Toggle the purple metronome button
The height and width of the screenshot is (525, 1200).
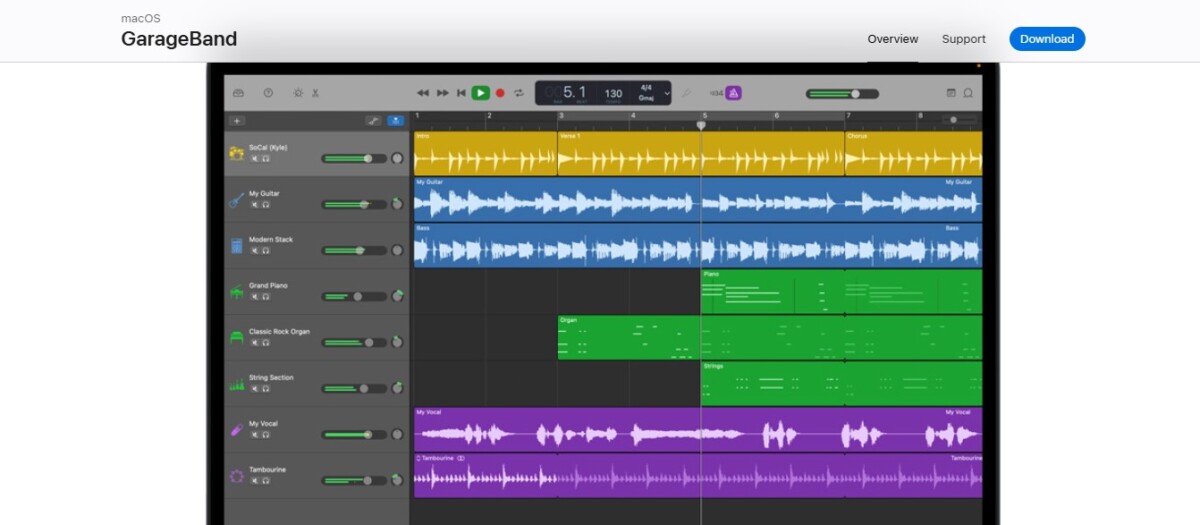pyautogui.click(x=733, y=93)
